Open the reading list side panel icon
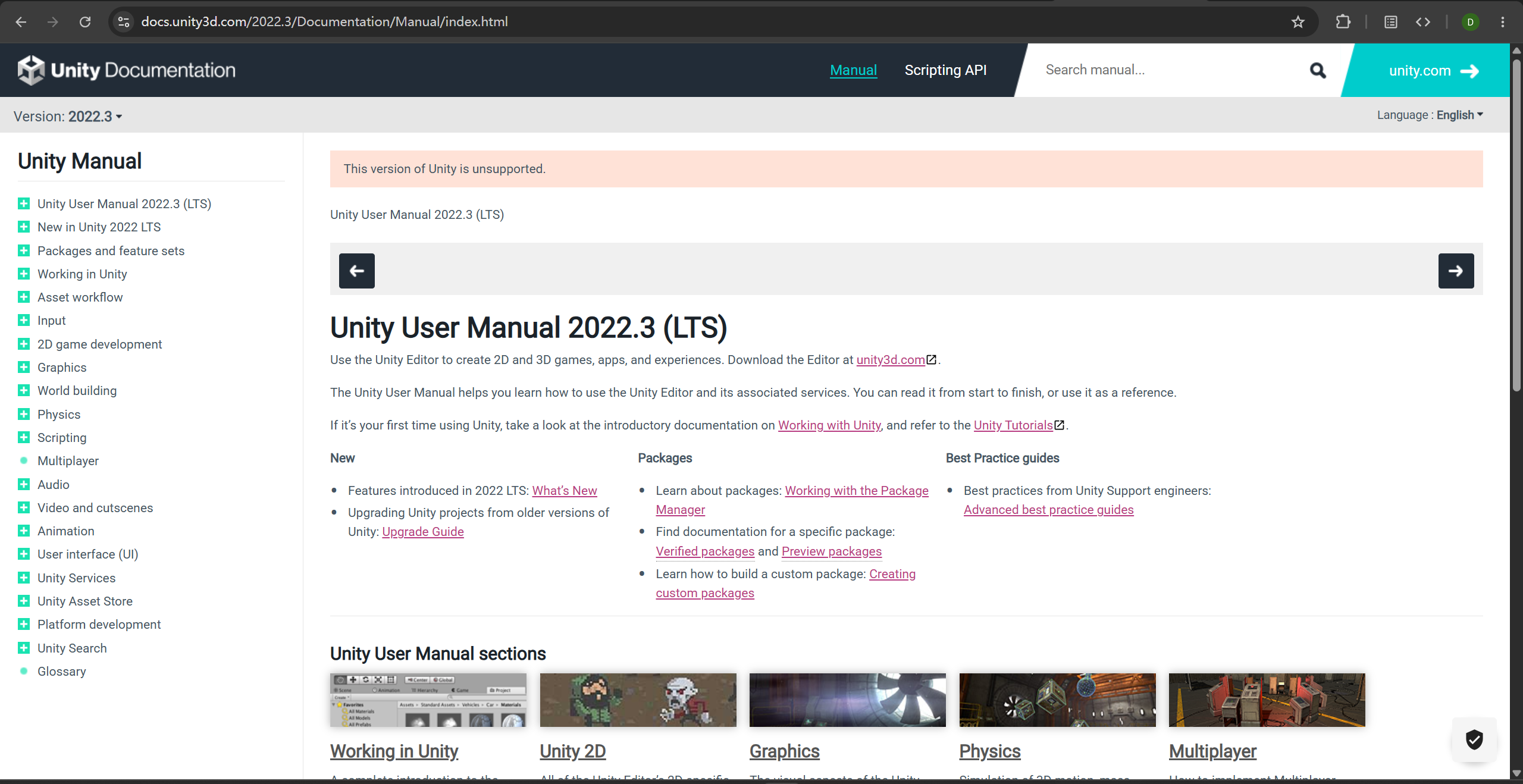This screenshot has height=784, width=1523. click(1390, 22)
